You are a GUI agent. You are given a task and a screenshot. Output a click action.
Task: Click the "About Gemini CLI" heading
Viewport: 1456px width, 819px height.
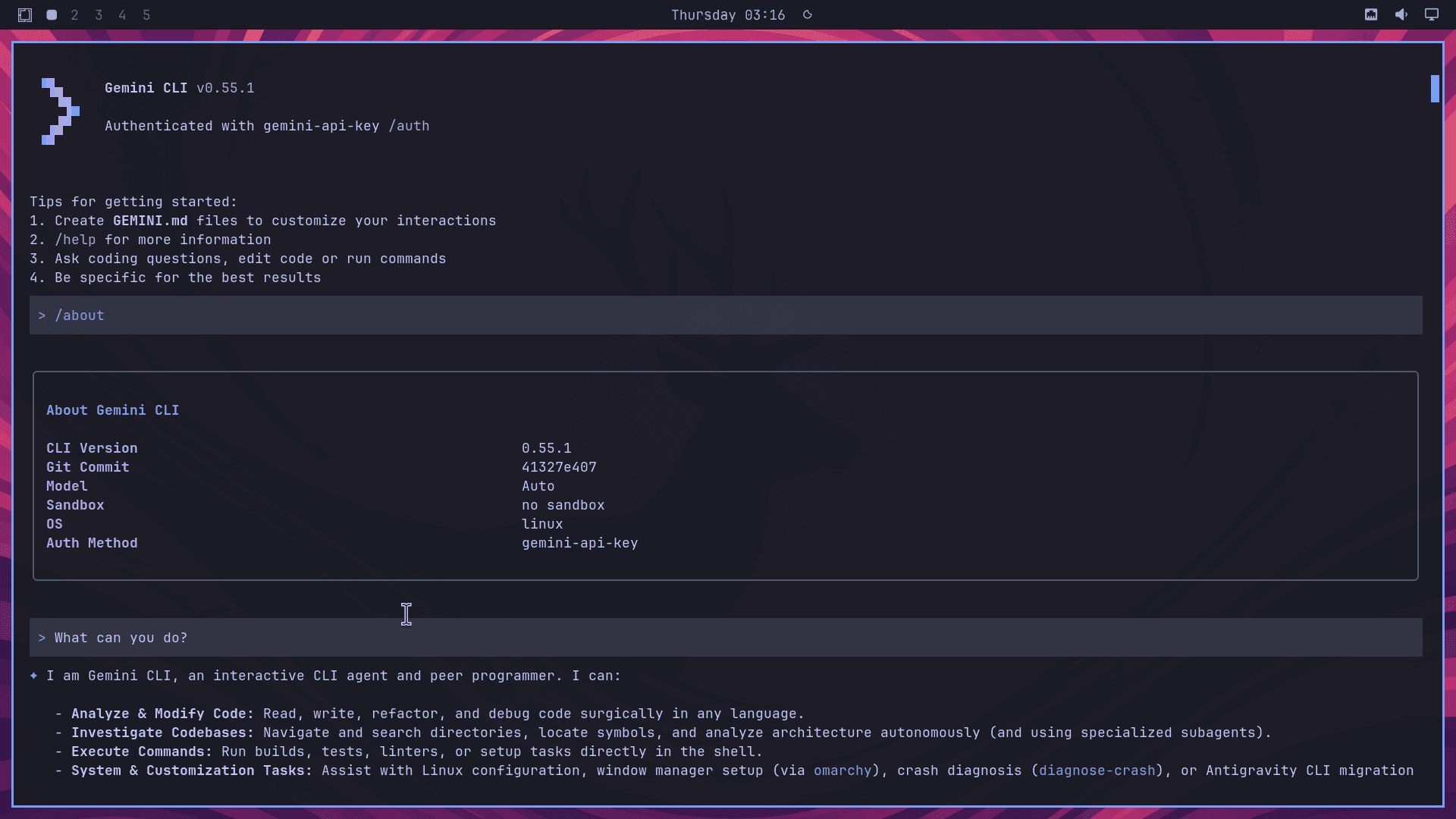[x=112, y=410]
